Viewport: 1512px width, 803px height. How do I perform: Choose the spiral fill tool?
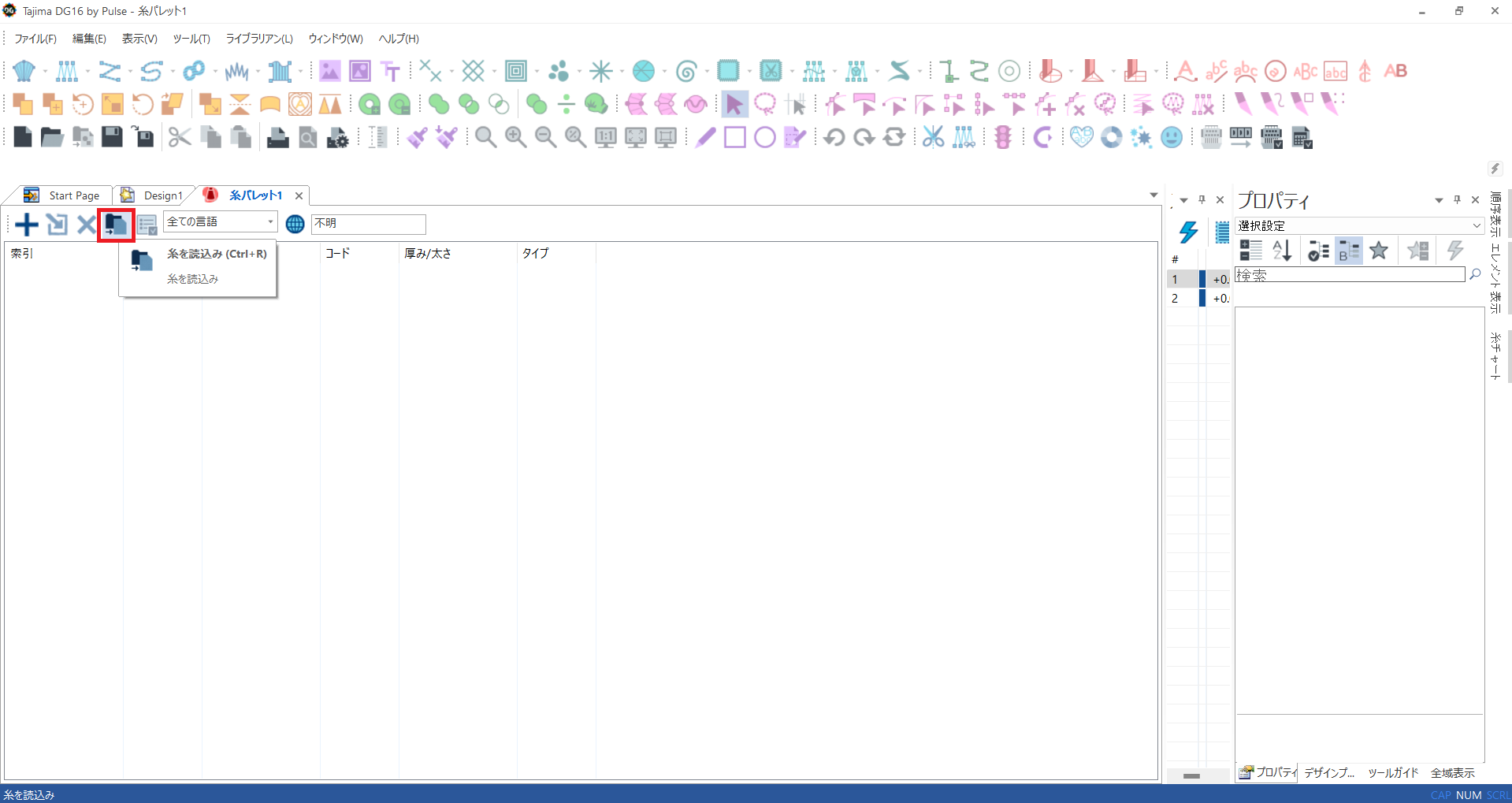[686, 71]
